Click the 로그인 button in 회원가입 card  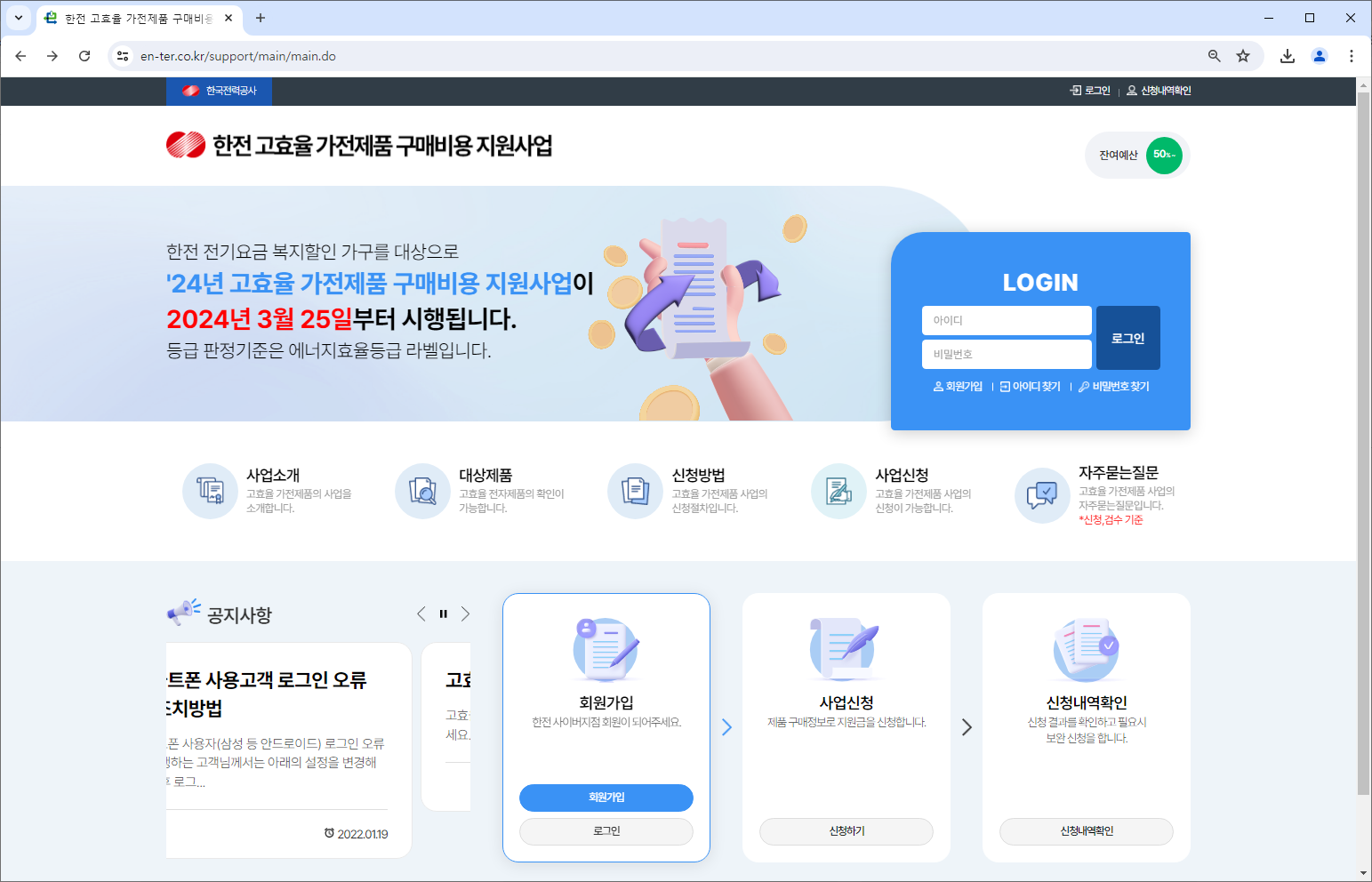click(606, 831)
